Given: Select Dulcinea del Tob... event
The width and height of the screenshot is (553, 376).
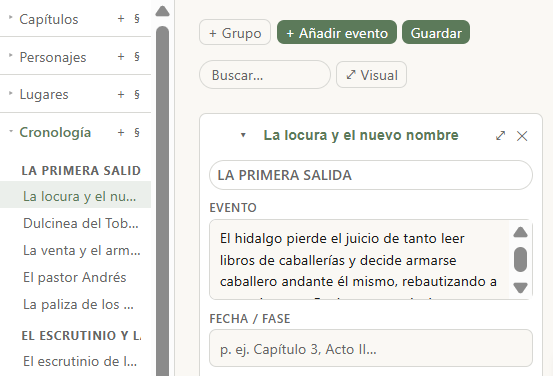Looking at the screenshot, I should coord(81,223).
